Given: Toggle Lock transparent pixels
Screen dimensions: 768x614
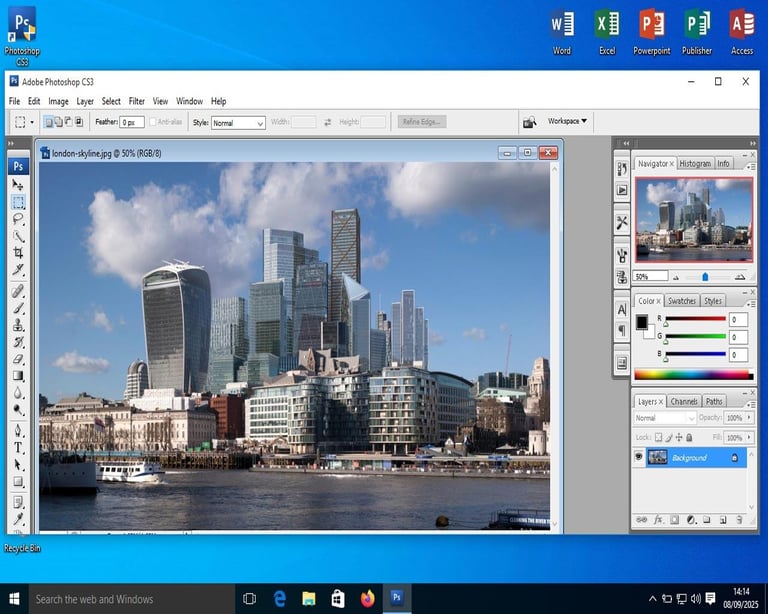Looking at the screenshot, I should click(659, 437).
